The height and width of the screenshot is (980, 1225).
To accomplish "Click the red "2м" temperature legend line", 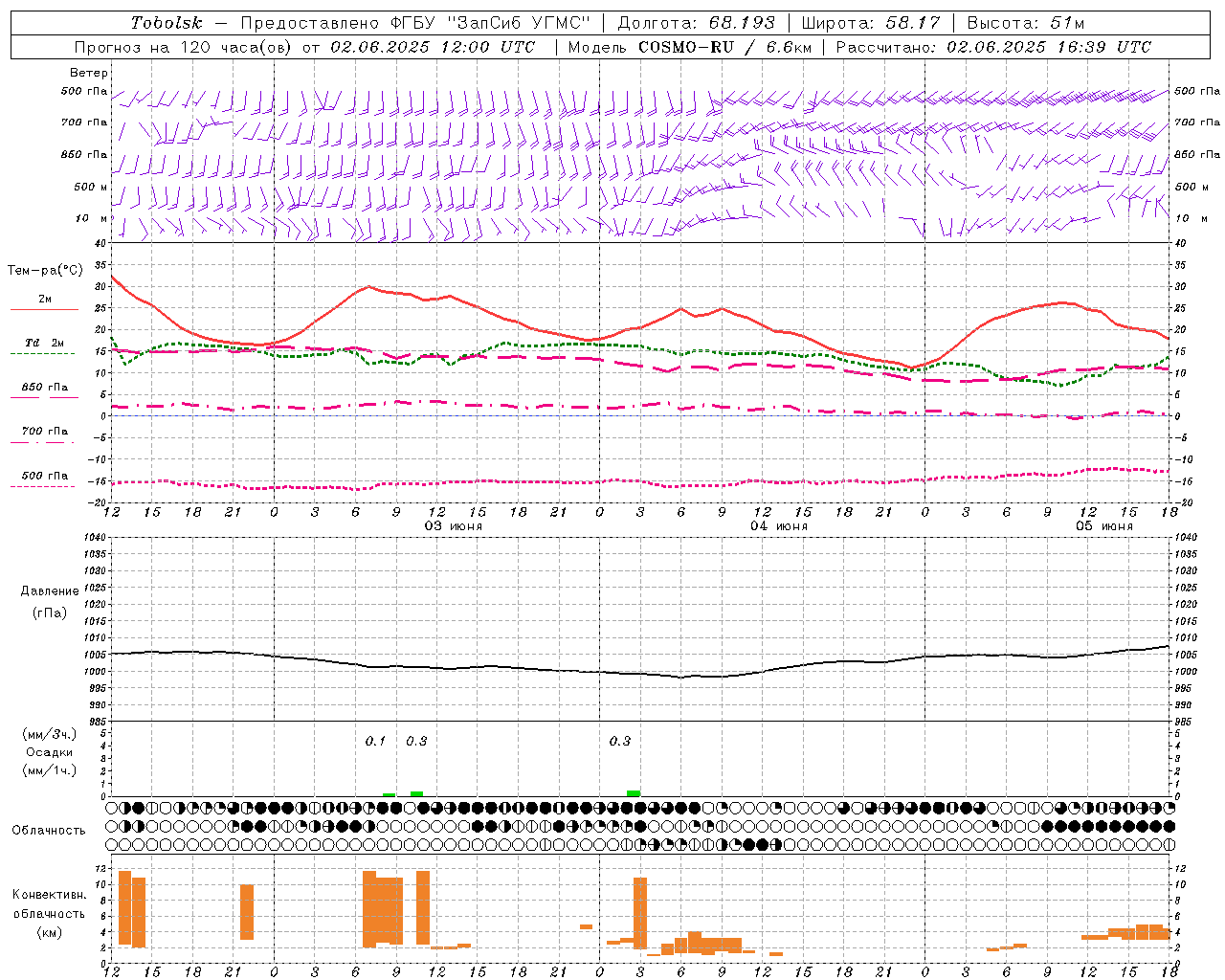I will coord(44,310).
